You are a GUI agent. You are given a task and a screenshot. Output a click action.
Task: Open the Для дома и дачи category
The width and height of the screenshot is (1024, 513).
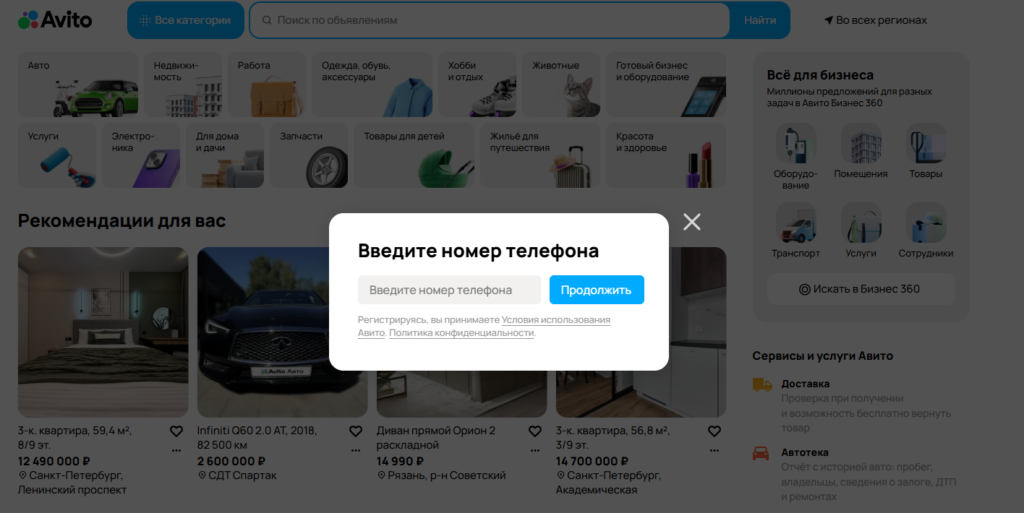click(225, 155)
